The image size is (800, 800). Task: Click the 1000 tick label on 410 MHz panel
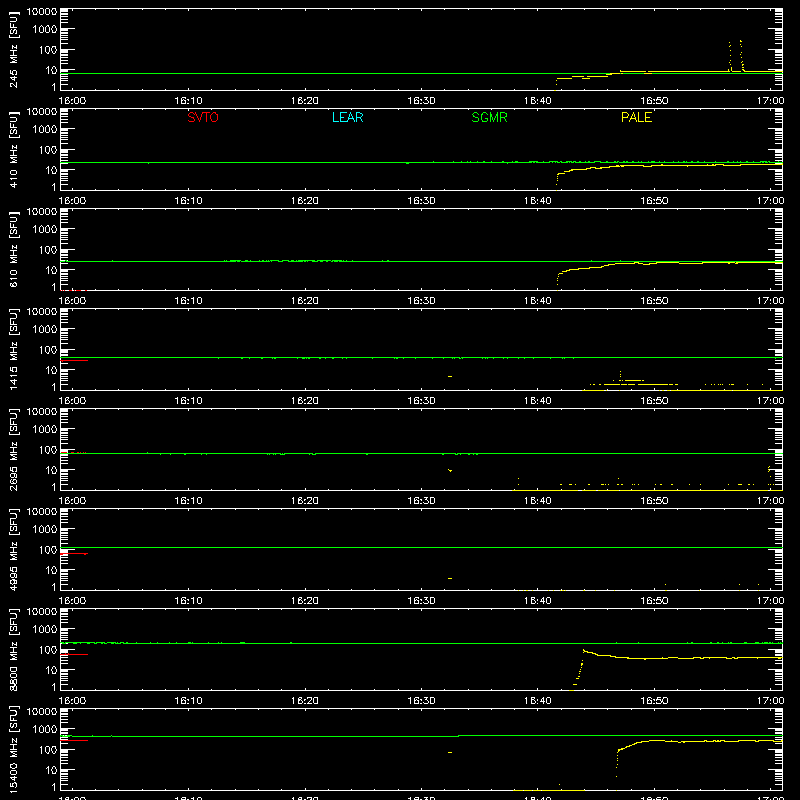click(x=45, y=130)
